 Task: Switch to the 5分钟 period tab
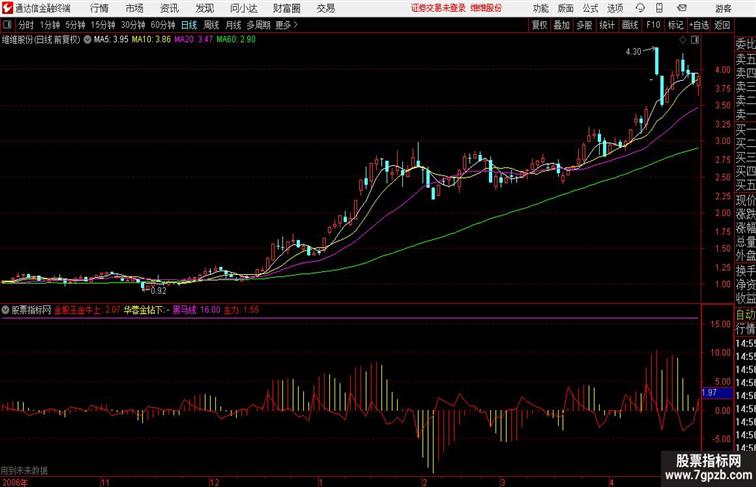click(75, 25)
